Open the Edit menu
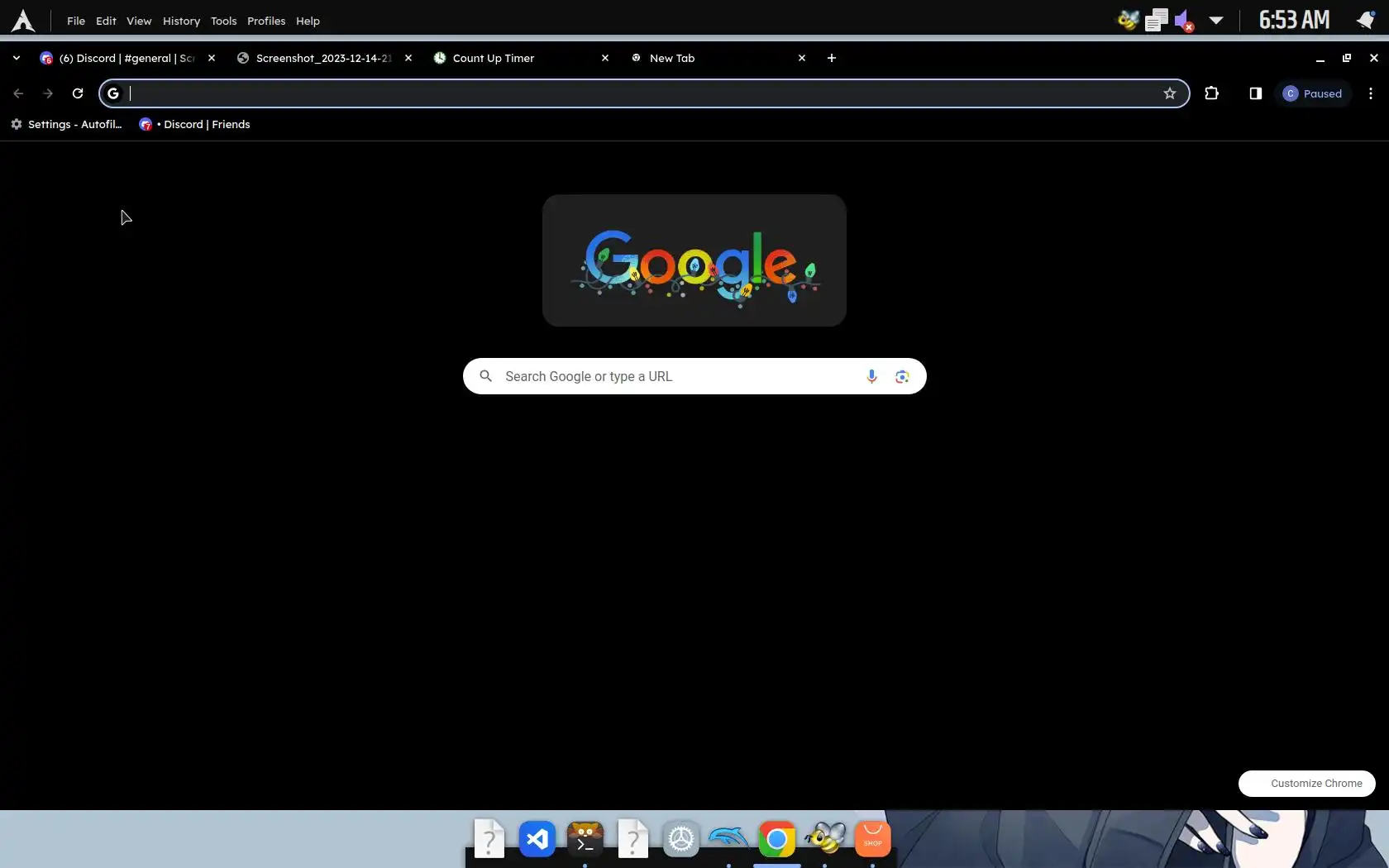The height and width of the screenshot is (868, 1389). 106,21
